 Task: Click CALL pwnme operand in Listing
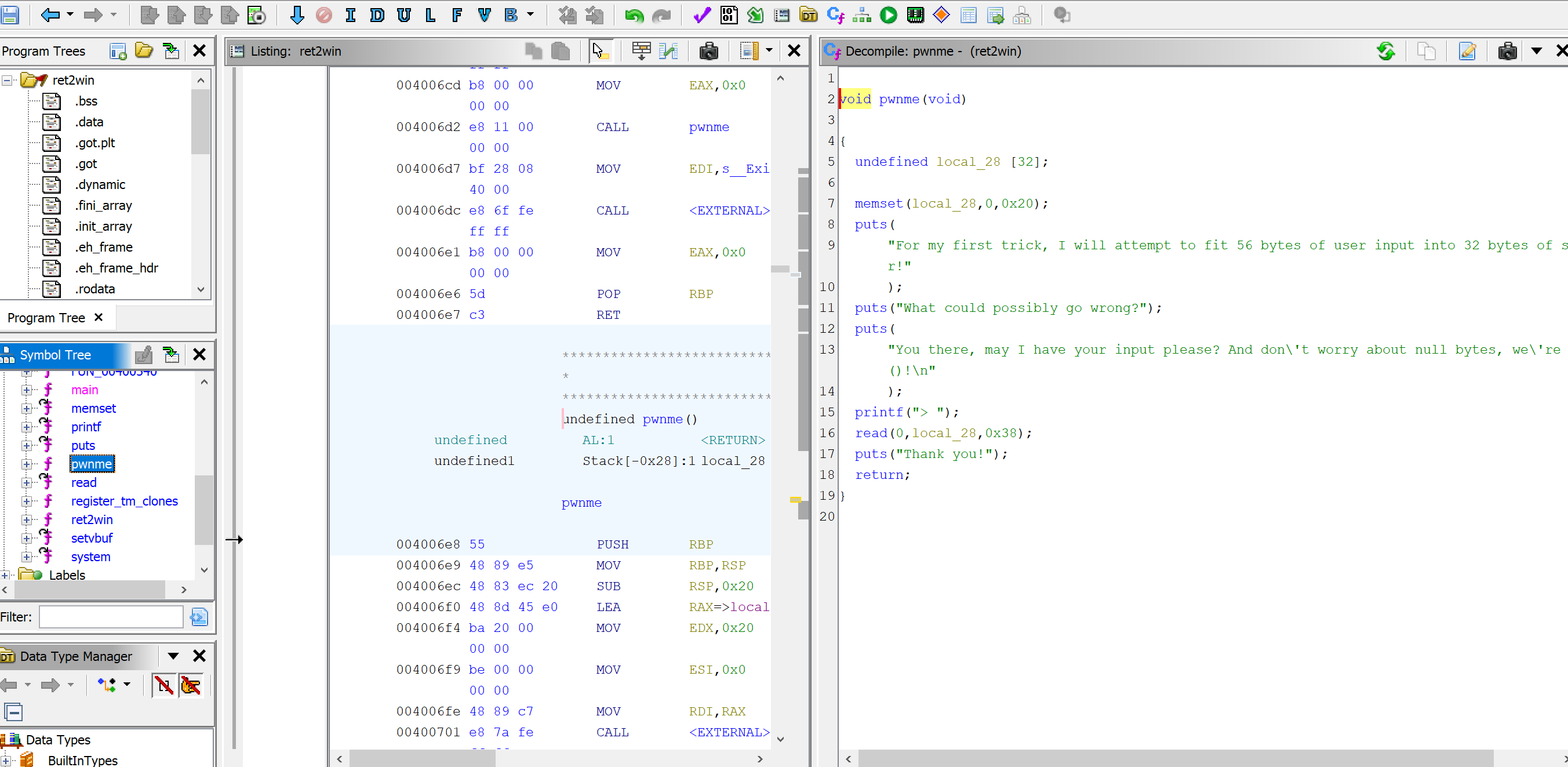coord(708,127)
